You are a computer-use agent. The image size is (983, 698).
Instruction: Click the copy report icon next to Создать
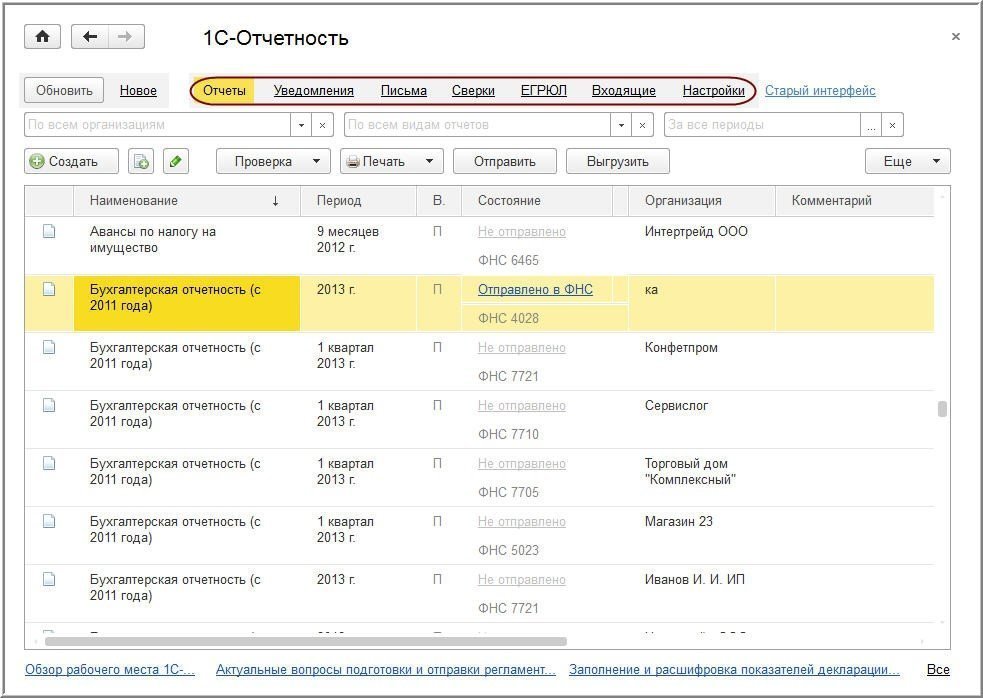[141, 161]
